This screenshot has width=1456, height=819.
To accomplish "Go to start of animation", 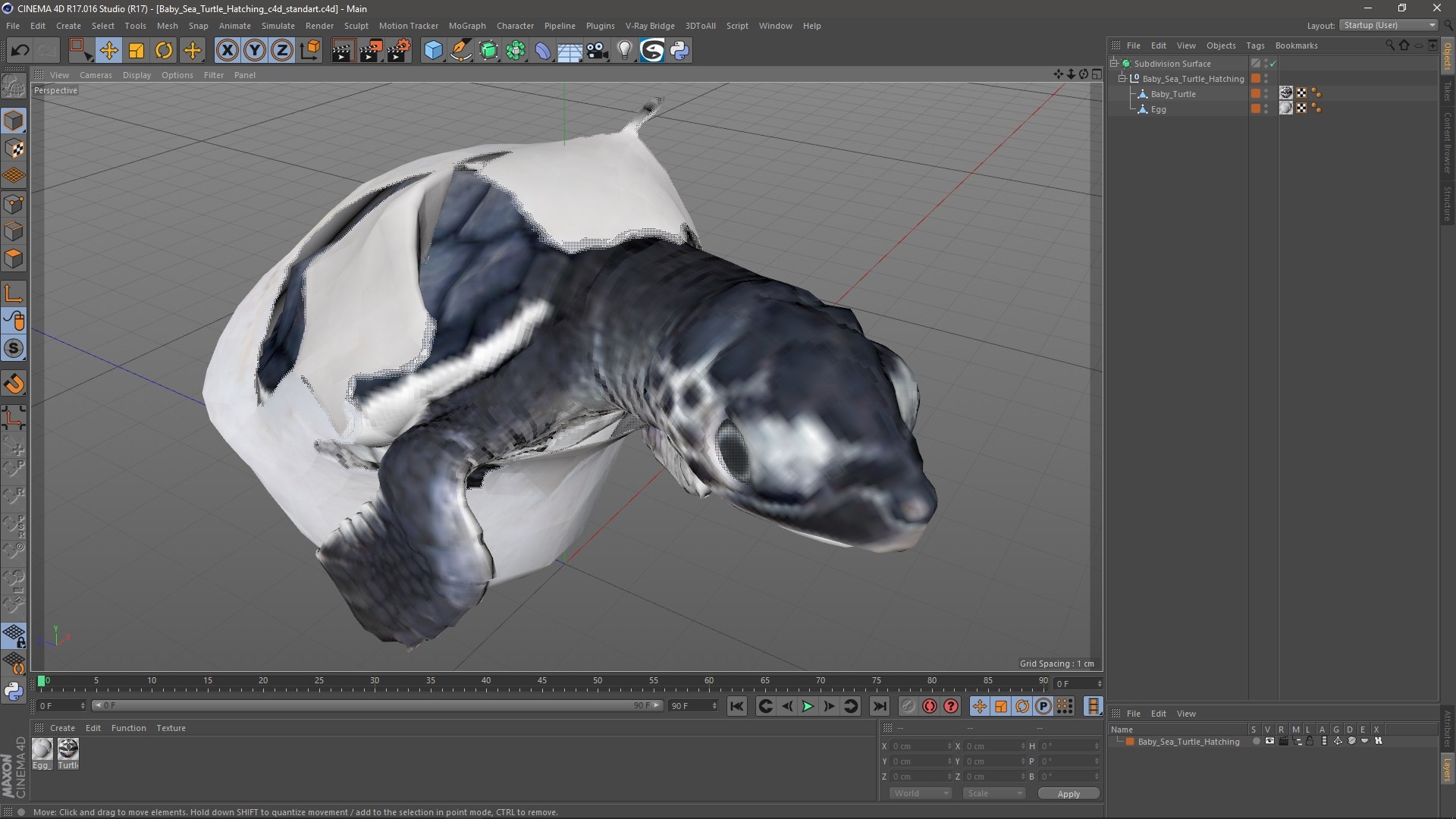I will (x=736, y=706).
